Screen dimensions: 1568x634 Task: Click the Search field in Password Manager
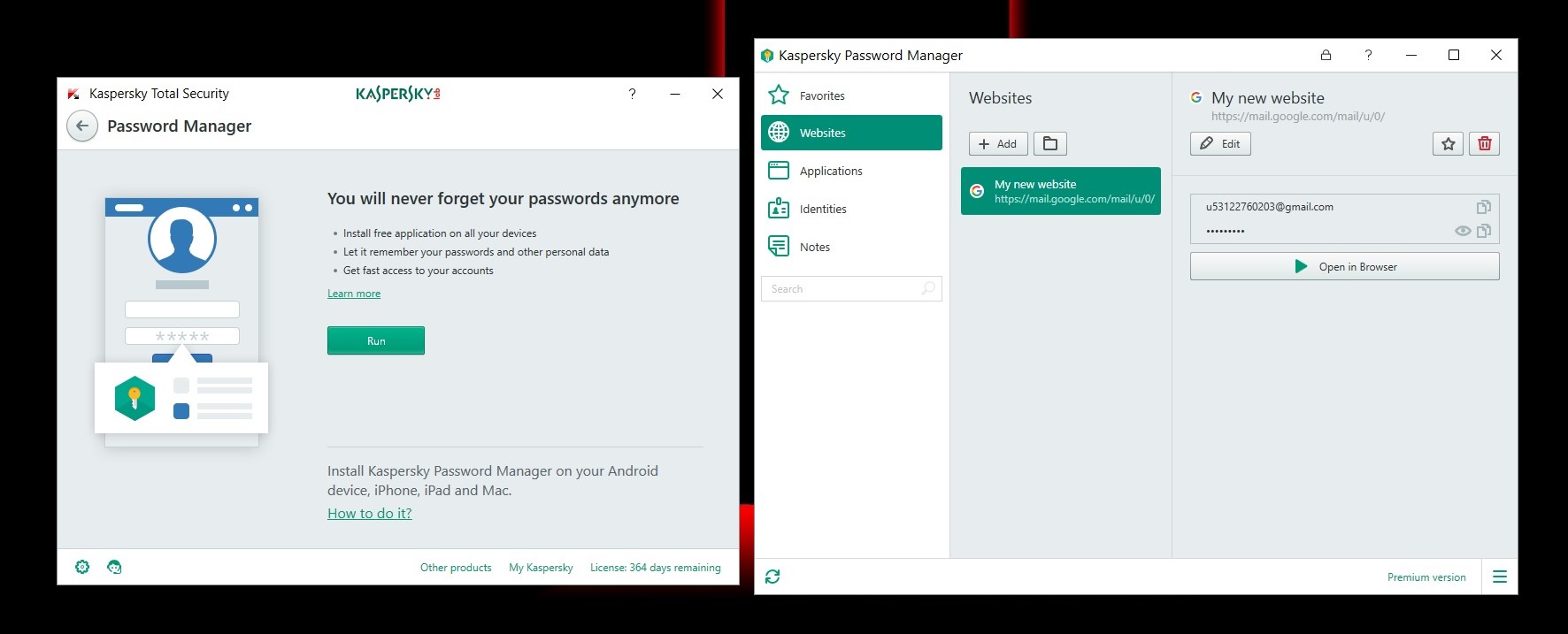[x=851, y=289]
